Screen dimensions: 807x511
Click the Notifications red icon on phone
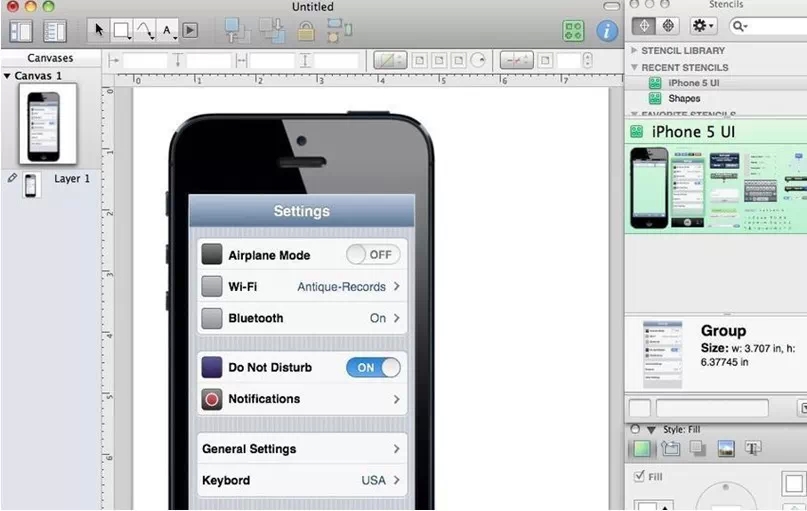click(x=212, y=399)
